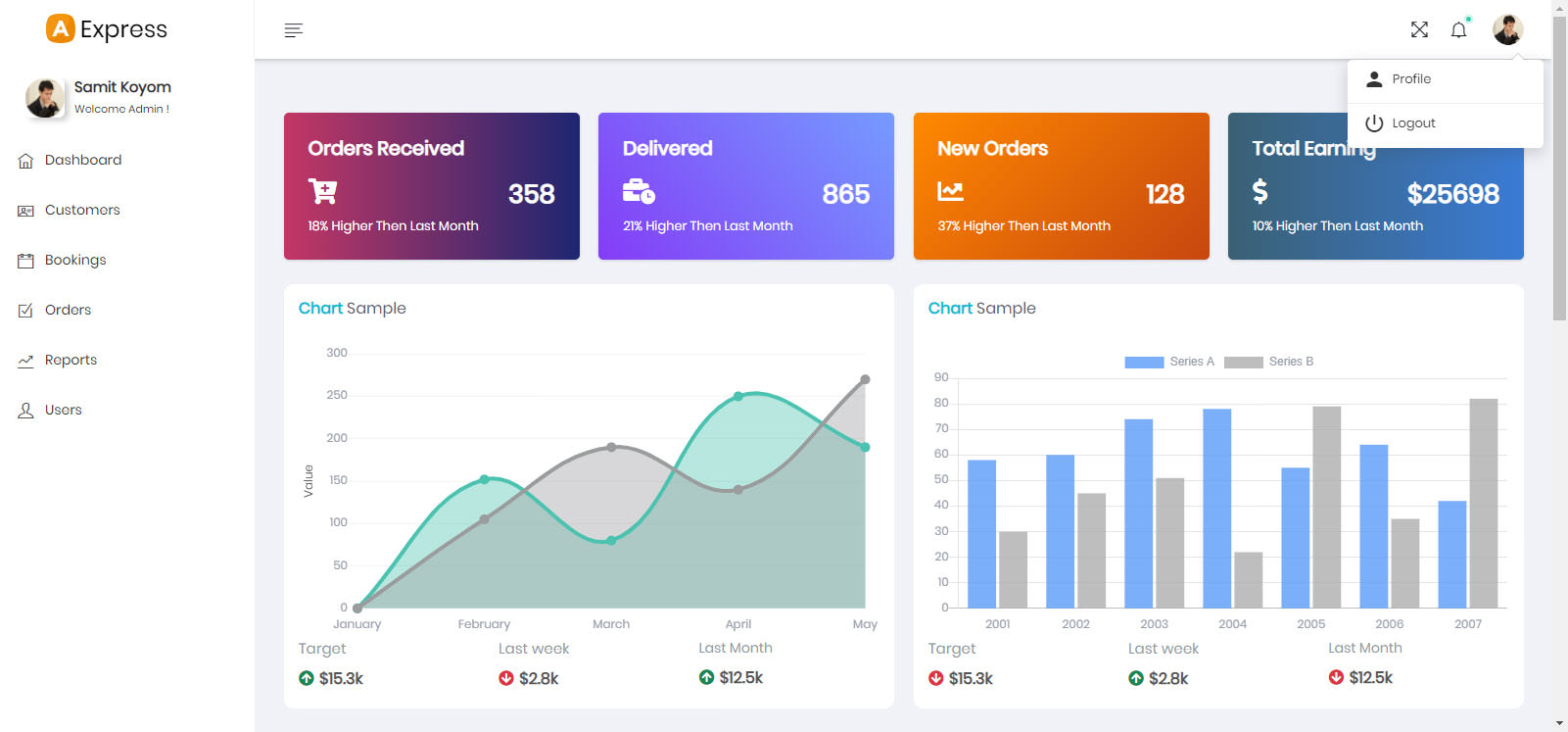Image resolution: width=1568 pixels, height=732 pixels.
Task: Click the Dashboard home icon
Action: pos(25,161)
